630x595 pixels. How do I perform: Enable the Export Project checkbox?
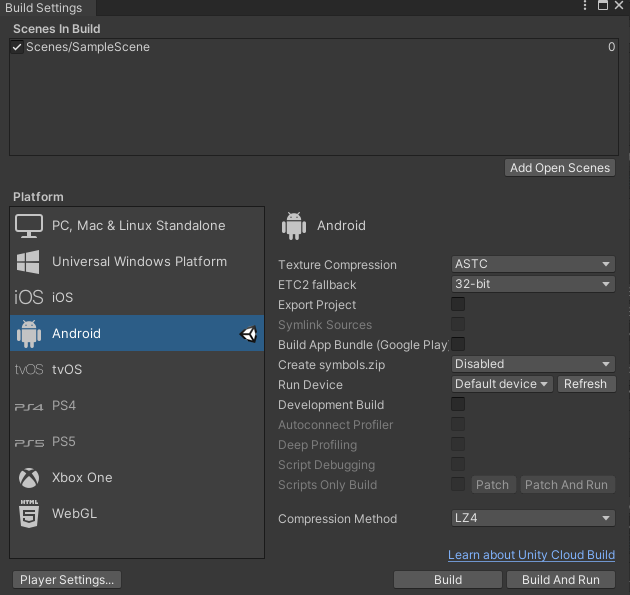pos(458,305)
